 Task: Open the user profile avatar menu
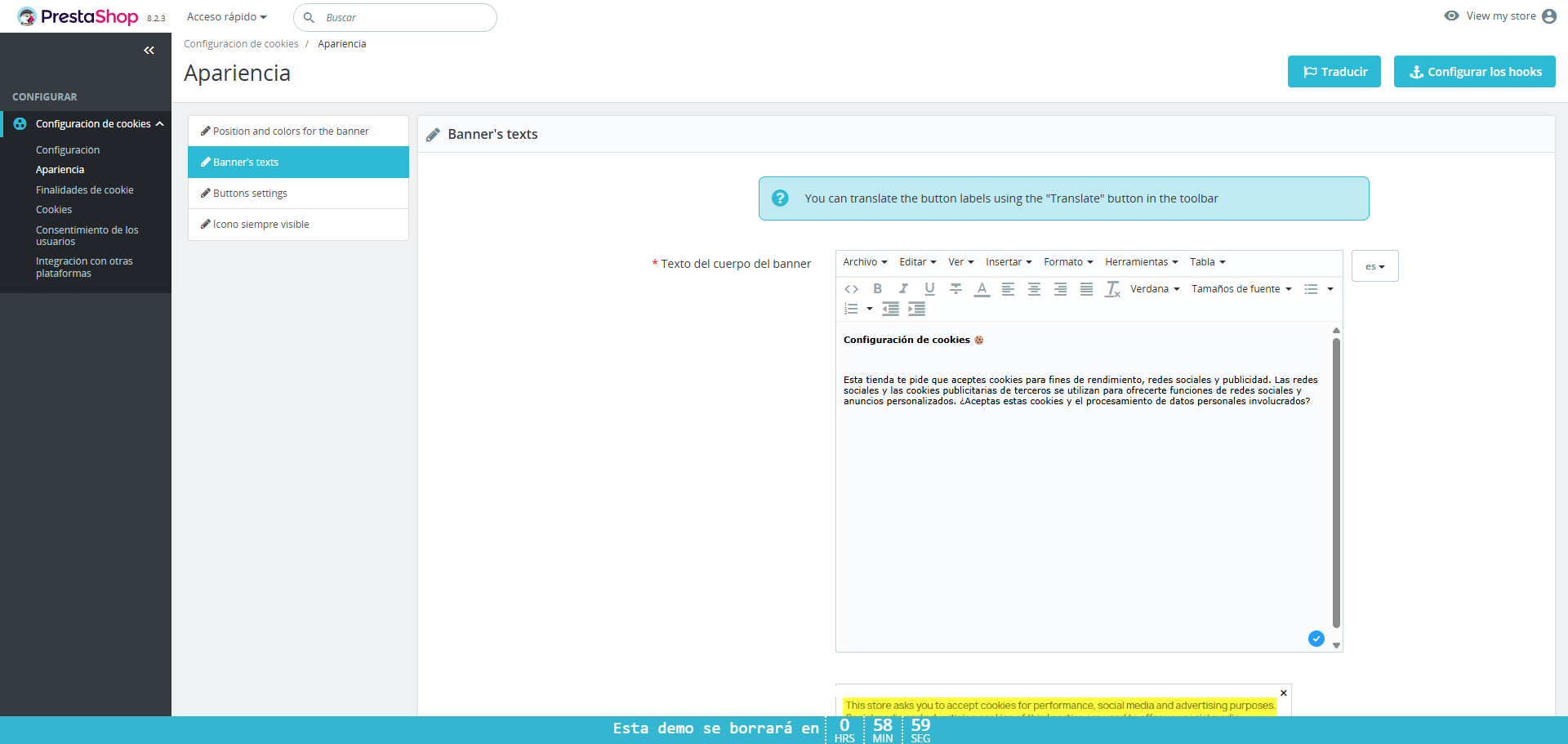(x=1548, y=16)
